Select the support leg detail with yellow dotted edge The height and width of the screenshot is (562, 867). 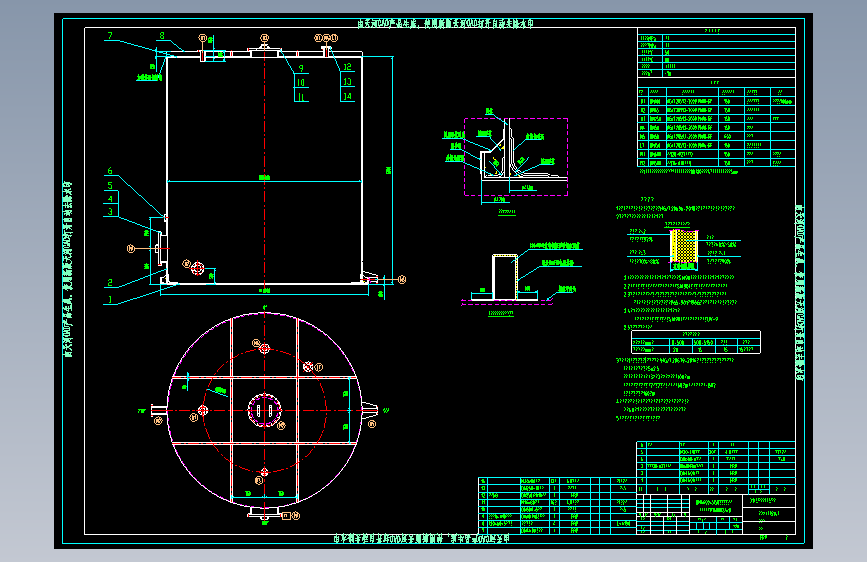505,277
